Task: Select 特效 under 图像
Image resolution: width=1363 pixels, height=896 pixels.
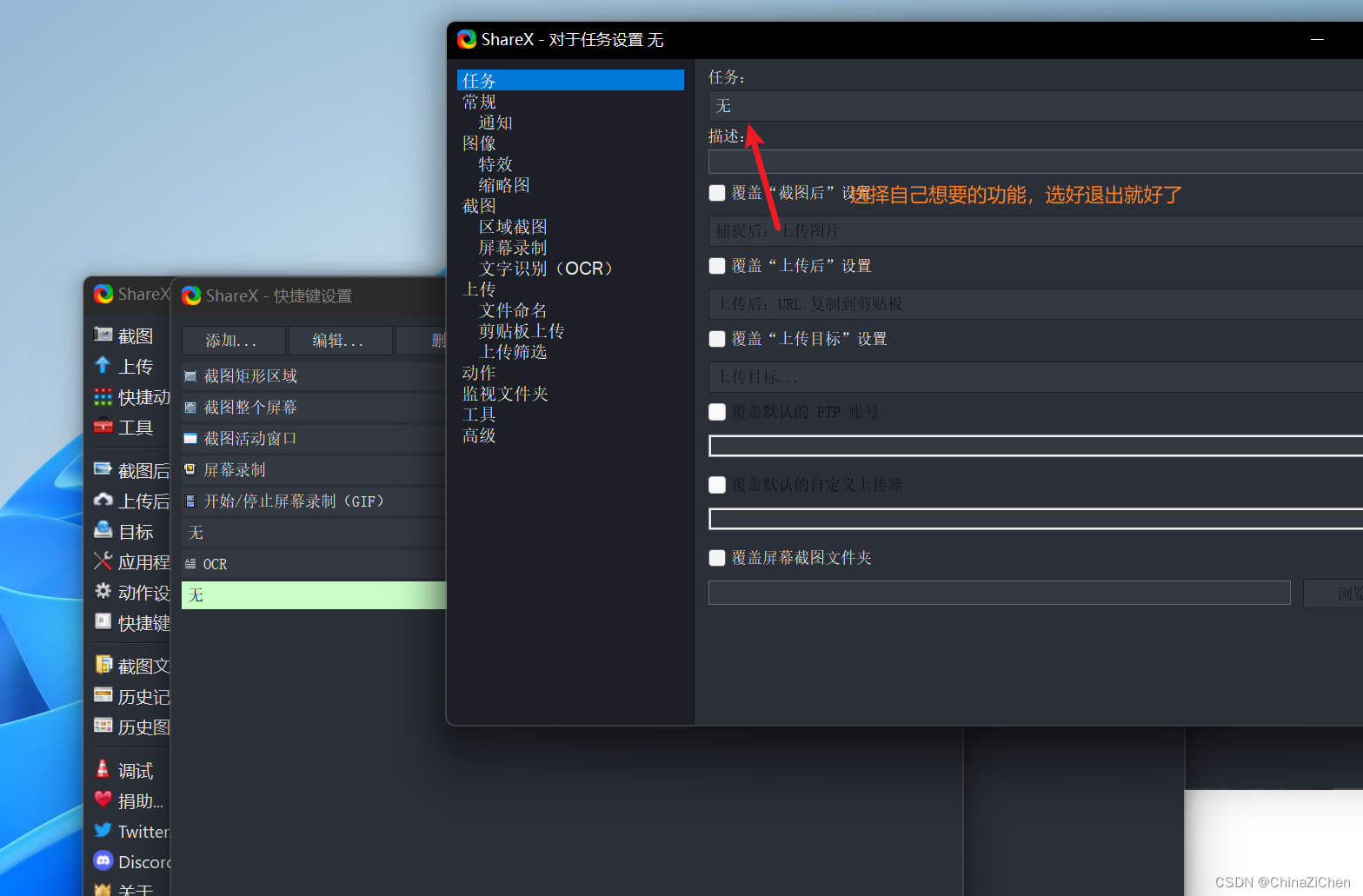Action: [x=495, y=164]
